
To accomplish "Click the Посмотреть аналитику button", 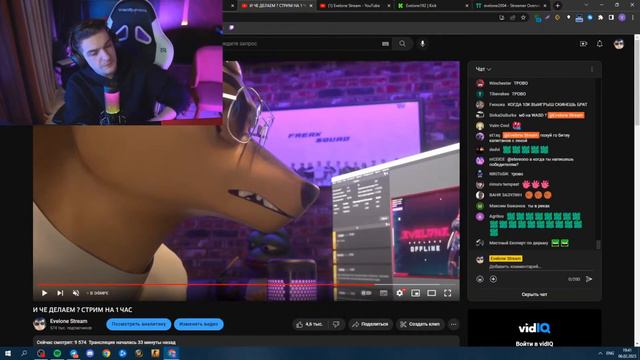I will [139, 324].
